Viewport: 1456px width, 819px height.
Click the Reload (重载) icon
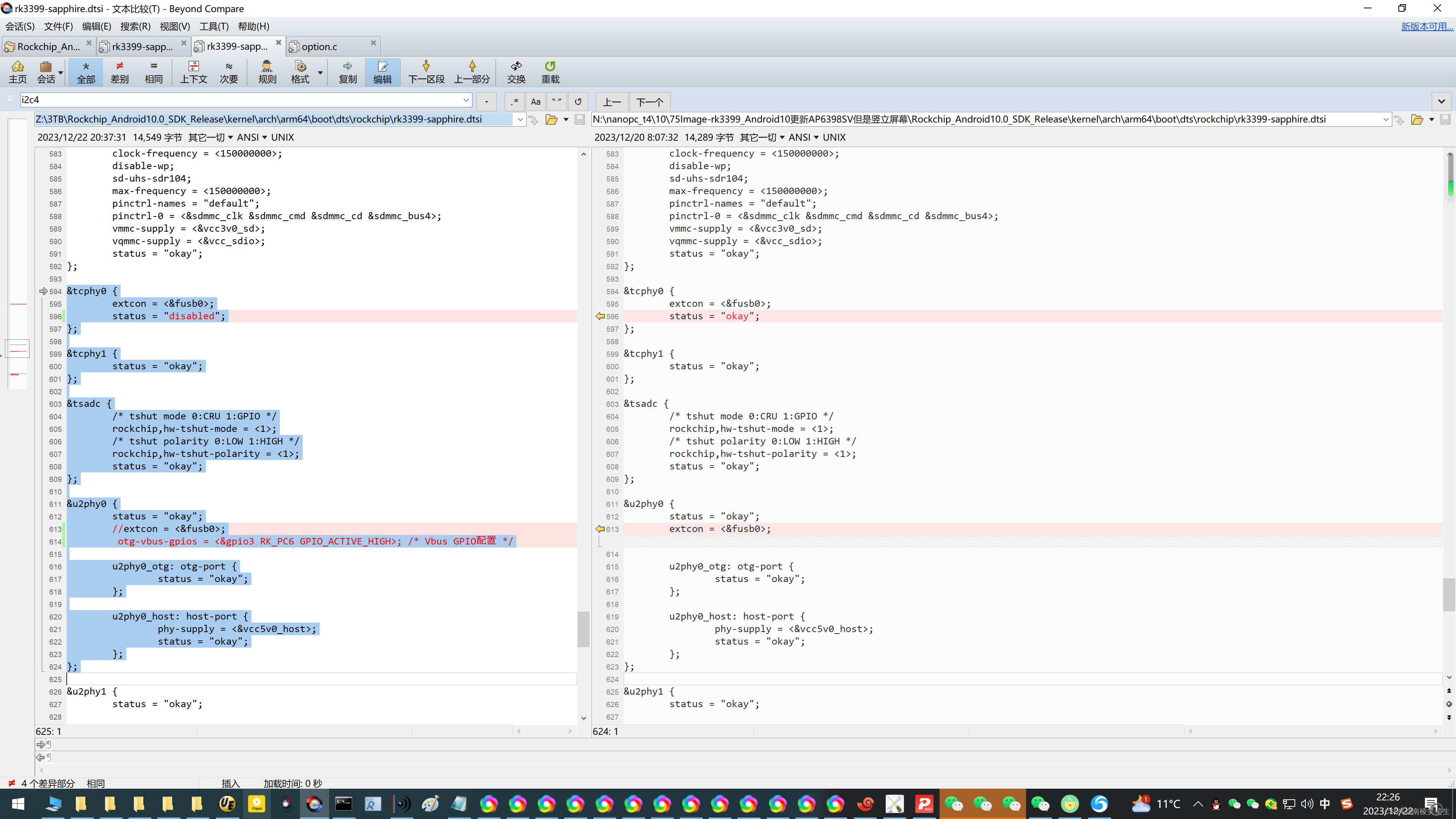click(x=550, y=72)
